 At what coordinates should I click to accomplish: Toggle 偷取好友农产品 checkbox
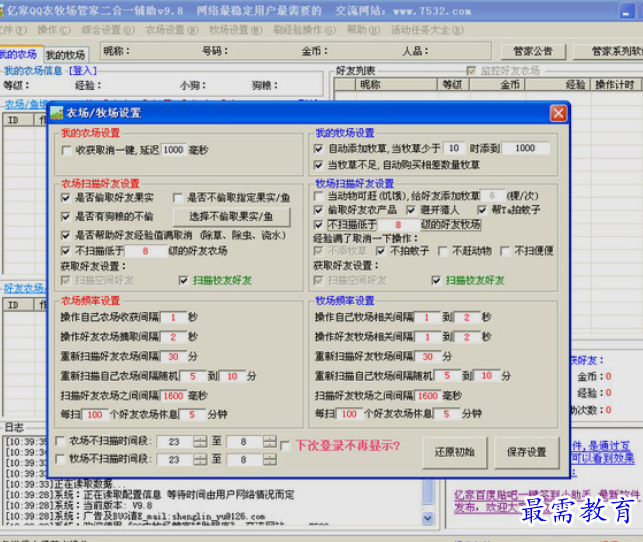coord(318,210)
